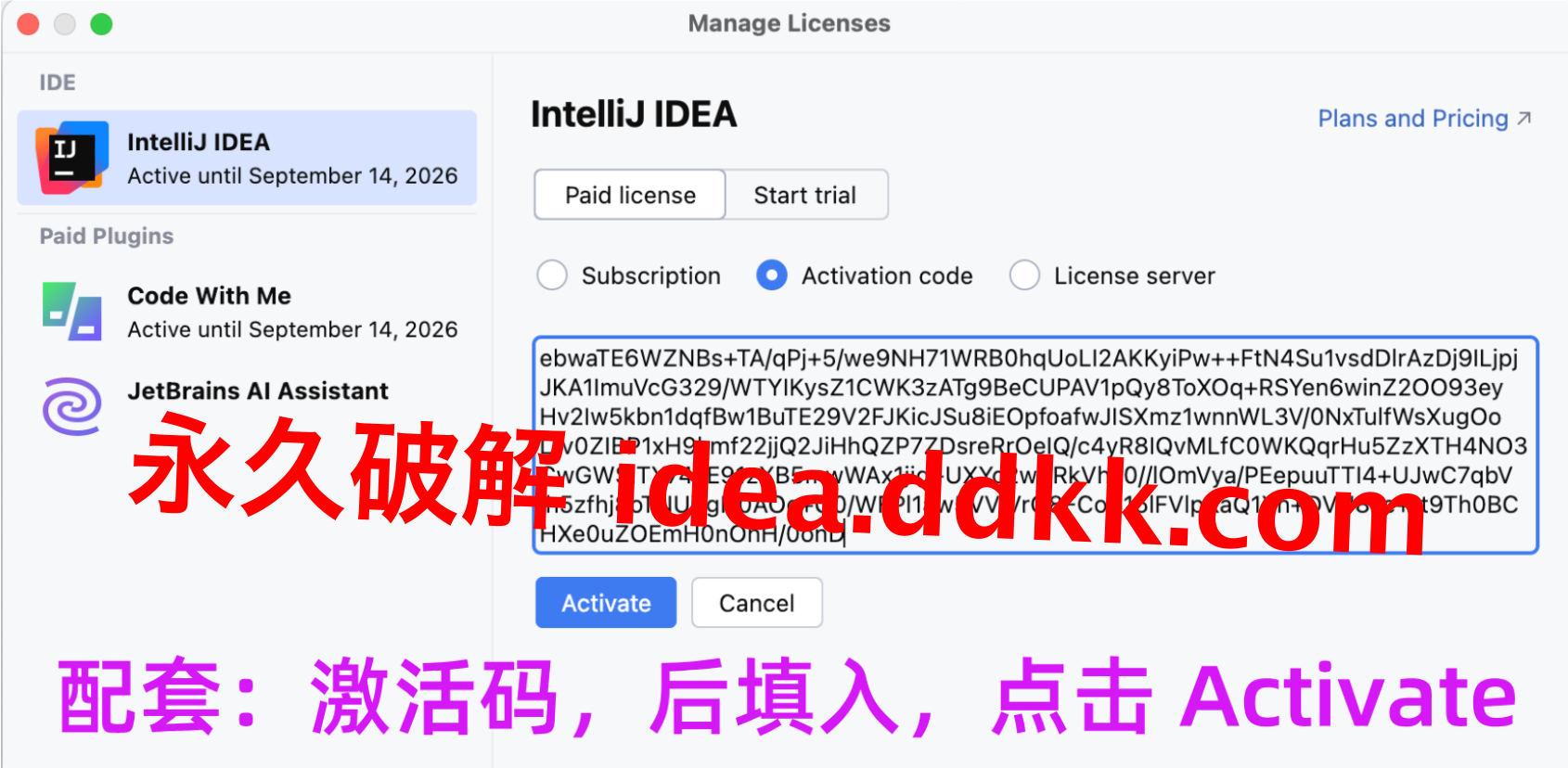
Task: Click inside the activation code text area
Action: click(x=1035, y=445)
